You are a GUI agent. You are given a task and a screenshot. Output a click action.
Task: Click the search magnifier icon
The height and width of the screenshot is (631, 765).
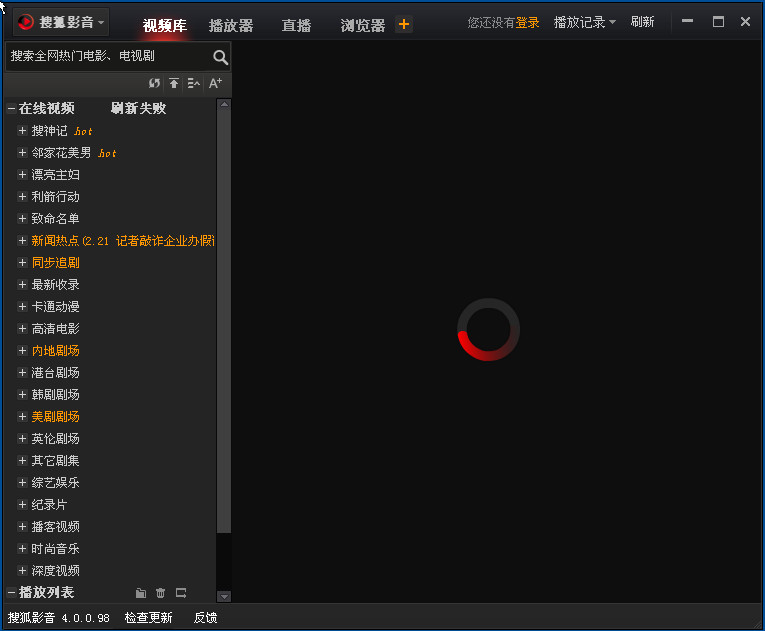point(221,57)
